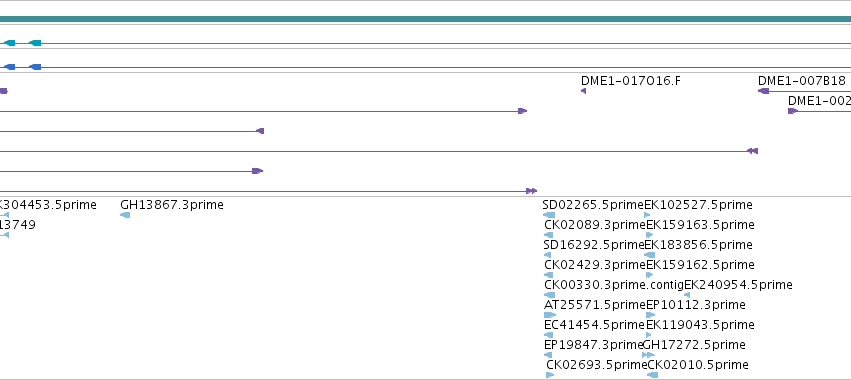Select the arrow glyph below CK02010.5prime
Image resolution: width=851 pixels, height=380 pixels.
[652, 375]
